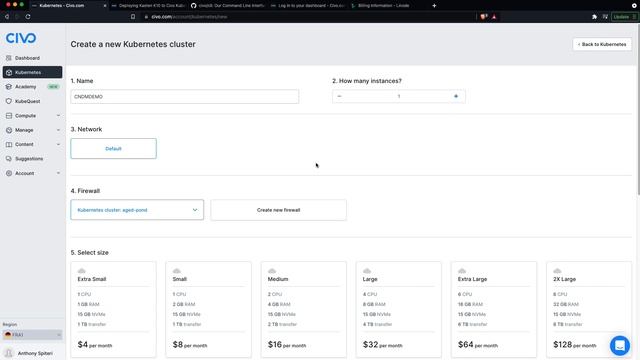Focus the cluster Name input field
Screen dimensions: 640x360
pyautogui.click(x=184, y=97)
